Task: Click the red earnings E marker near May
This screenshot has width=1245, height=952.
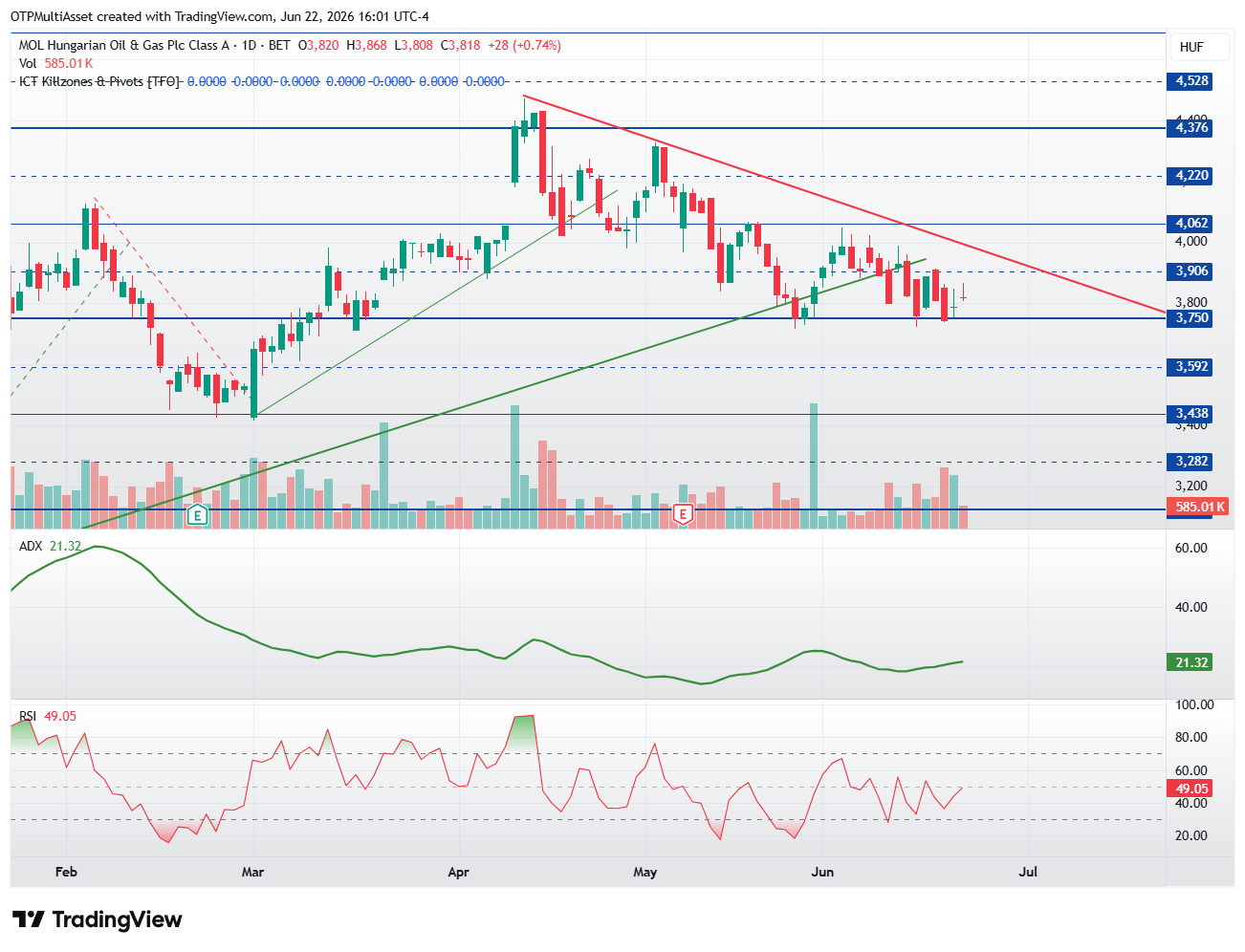Action: (683, 514)
